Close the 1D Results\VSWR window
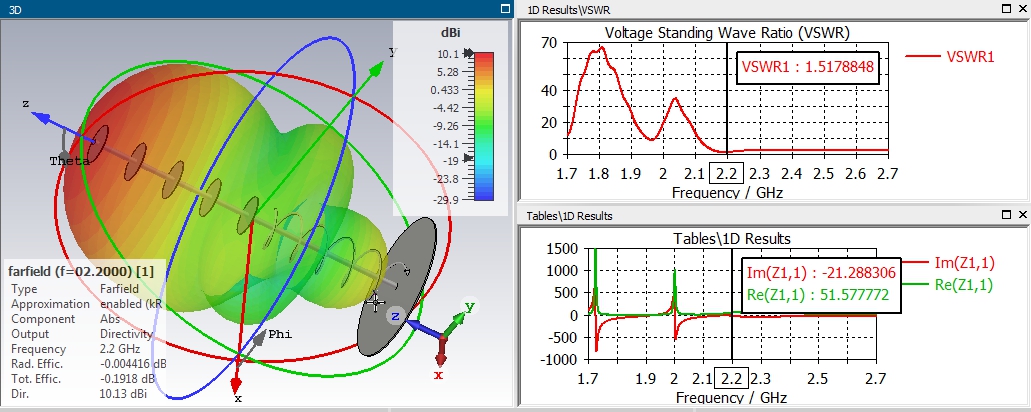This screenshot has width=1031, height=412. [1022, 9]
